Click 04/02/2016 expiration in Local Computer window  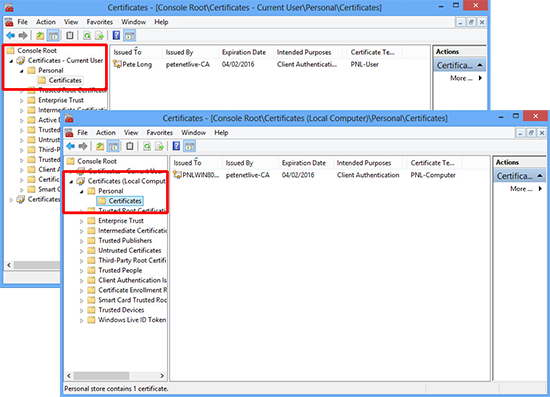pyautogui.click(x=298, y=175)
